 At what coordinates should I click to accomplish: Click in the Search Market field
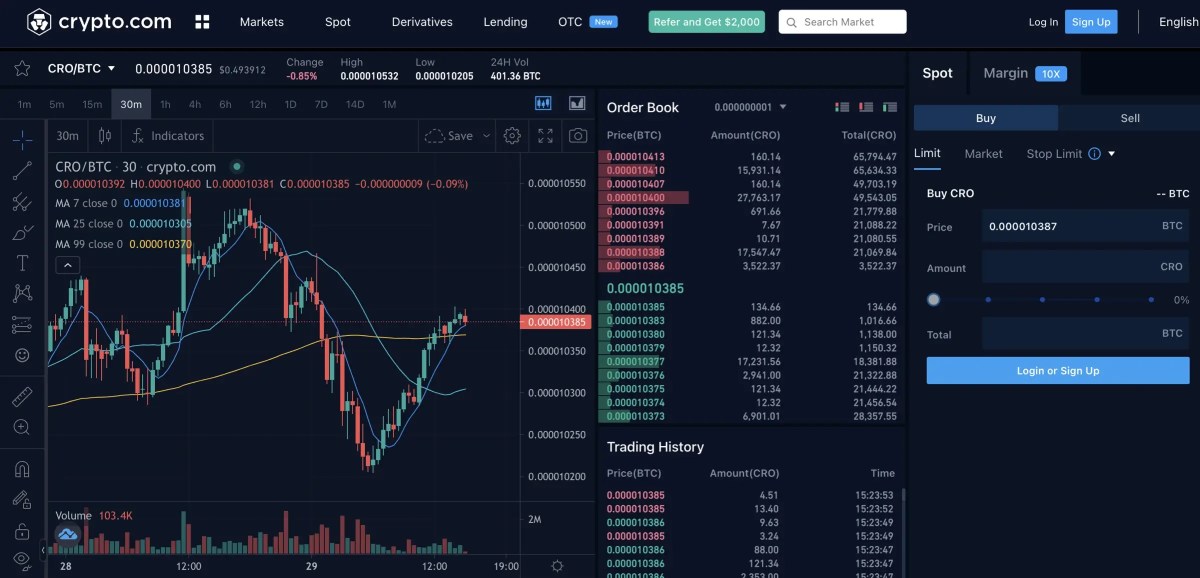pyautogui.click(x=843, y=22)
